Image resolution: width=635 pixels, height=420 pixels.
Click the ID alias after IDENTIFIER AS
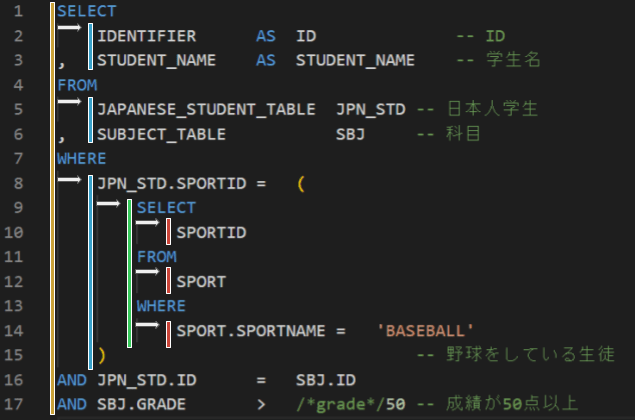[x=306, y=36]
